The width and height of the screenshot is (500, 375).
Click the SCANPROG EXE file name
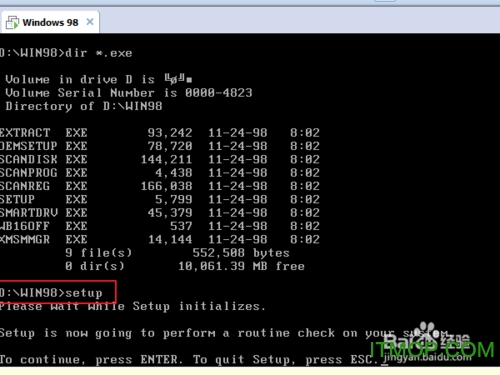click(43, 173)
